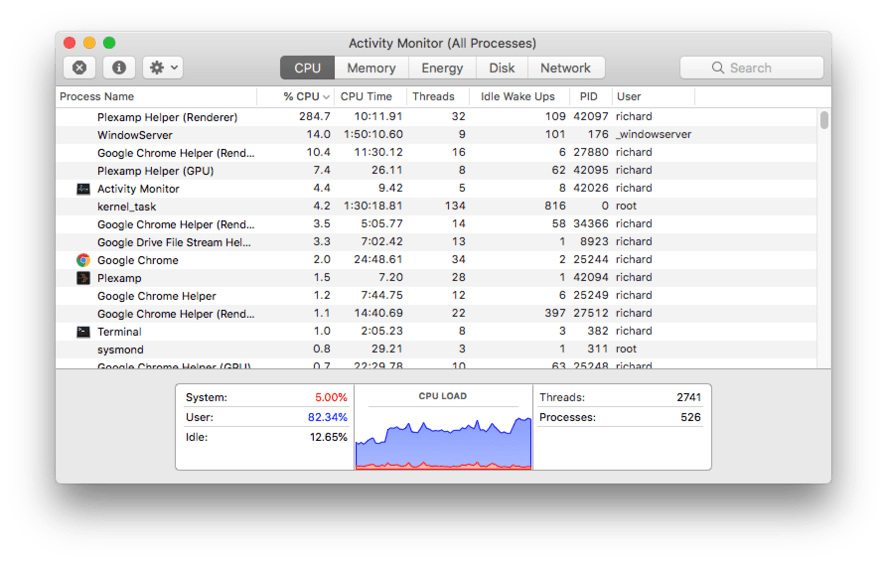The height and width of the screenshot is (563, 887).
Task: Switch to the Disk tab
Action: coord(502,68)
